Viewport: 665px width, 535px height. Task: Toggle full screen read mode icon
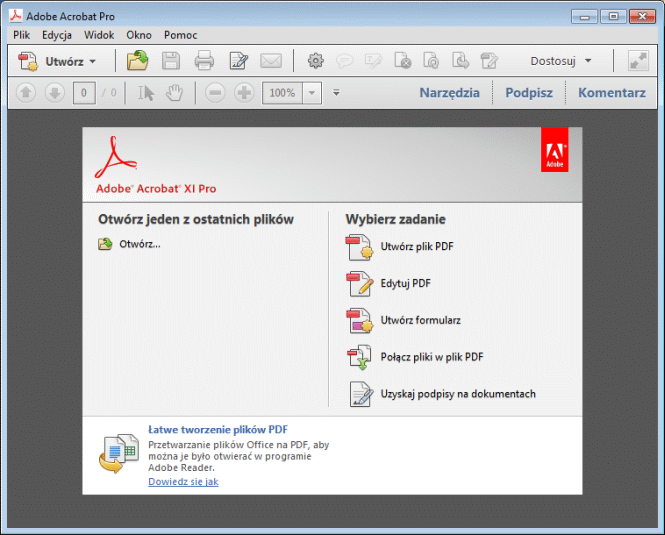click(638, 61)
